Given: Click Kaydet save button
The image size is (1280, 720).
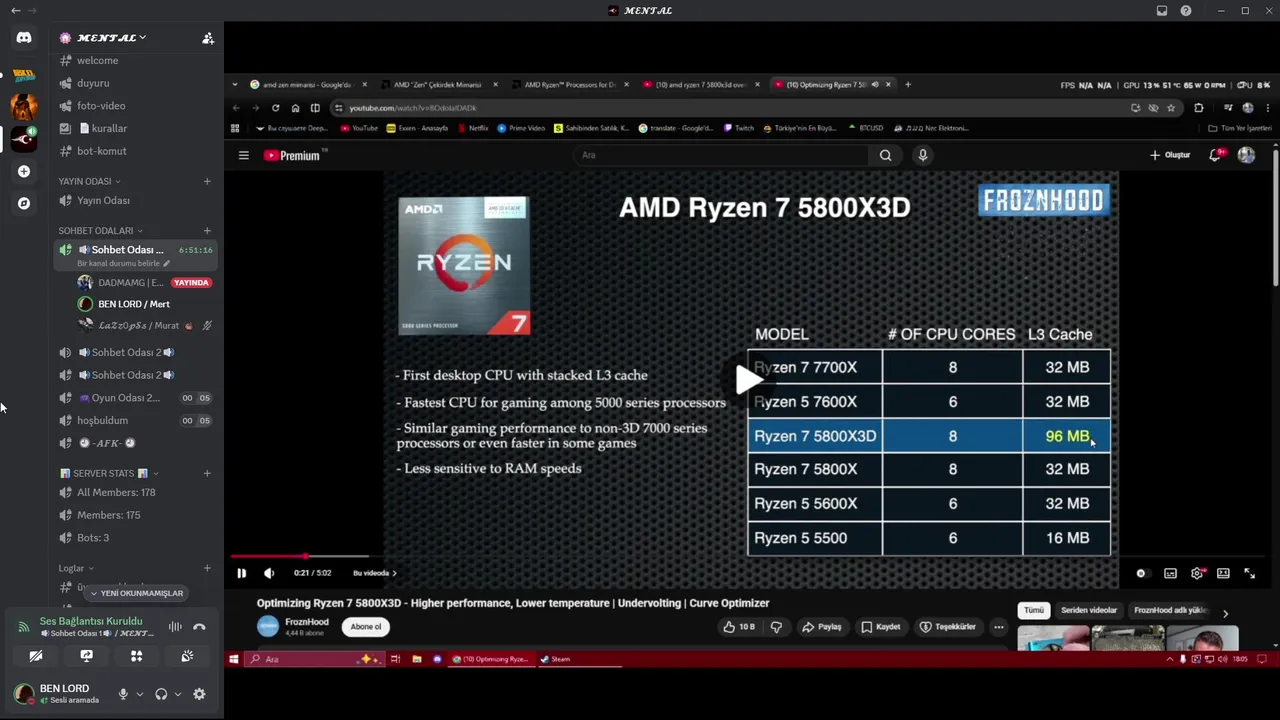Looking at the screenshot, I should pos(881,627).
